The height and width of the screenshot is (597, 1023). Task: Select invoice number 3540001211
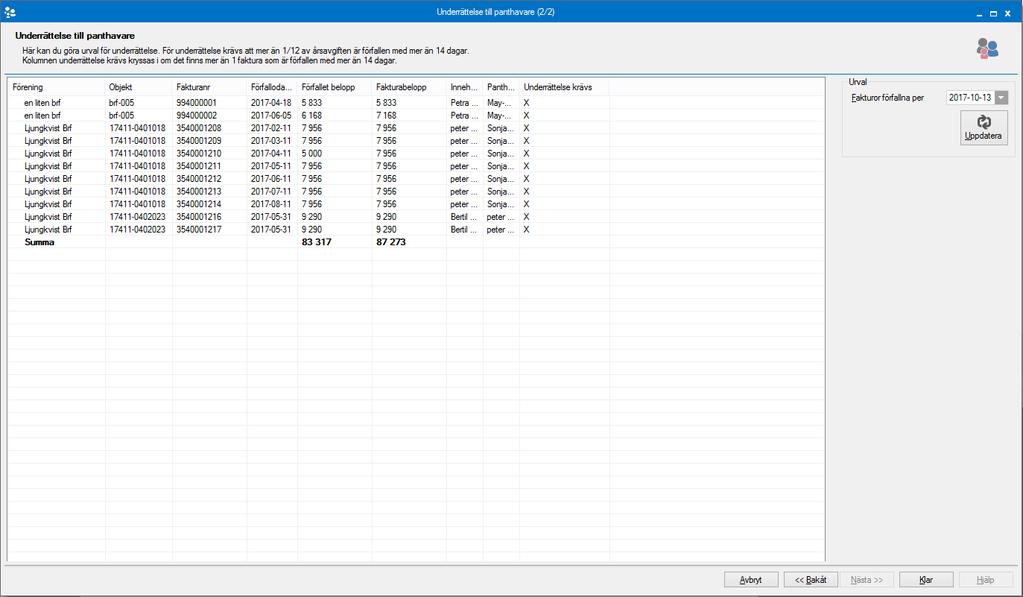[x=199, y=166]
